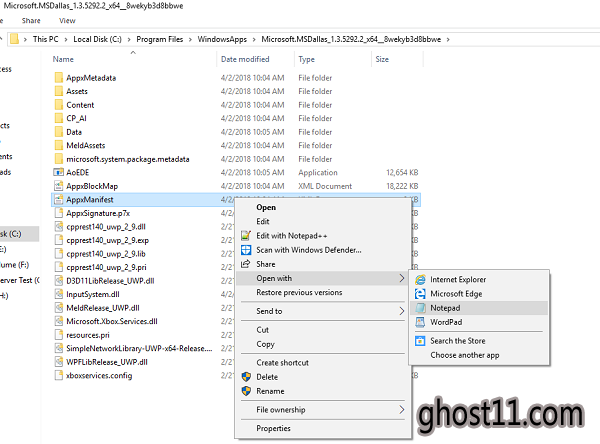Select Cut in the context menu

point(262,330)
